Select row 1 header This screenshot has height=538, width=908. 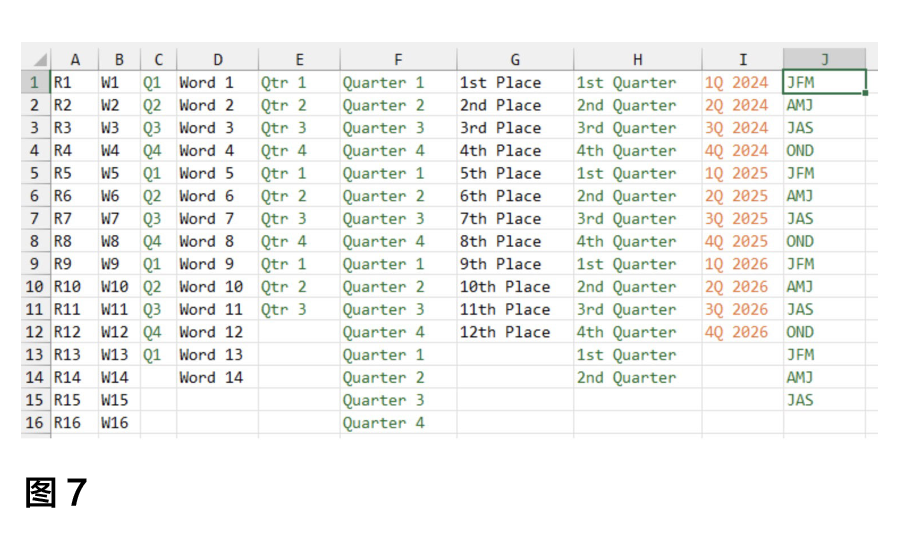click(x=35, y=83)
